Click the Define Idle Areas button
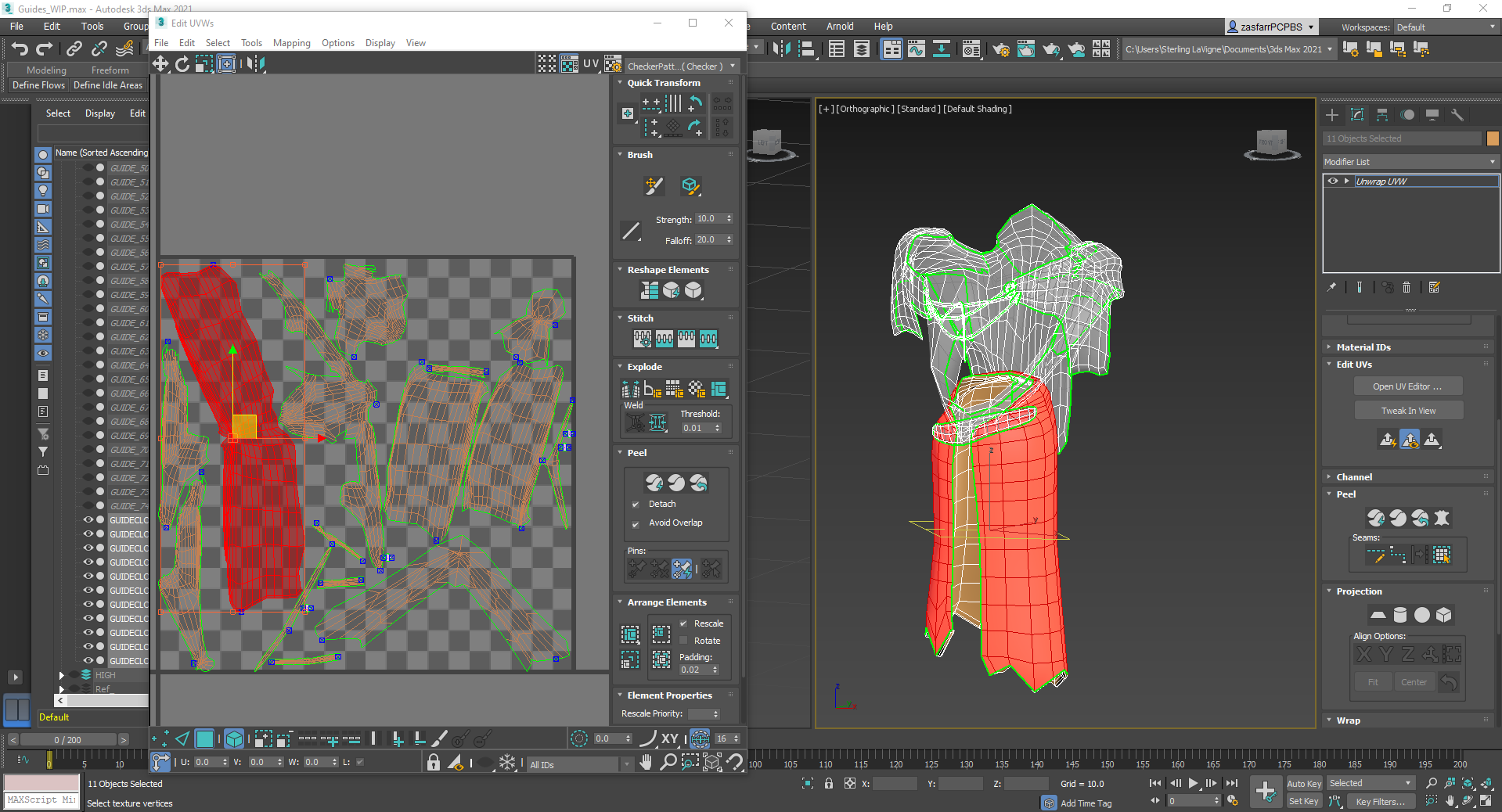 tap(108, 85)
